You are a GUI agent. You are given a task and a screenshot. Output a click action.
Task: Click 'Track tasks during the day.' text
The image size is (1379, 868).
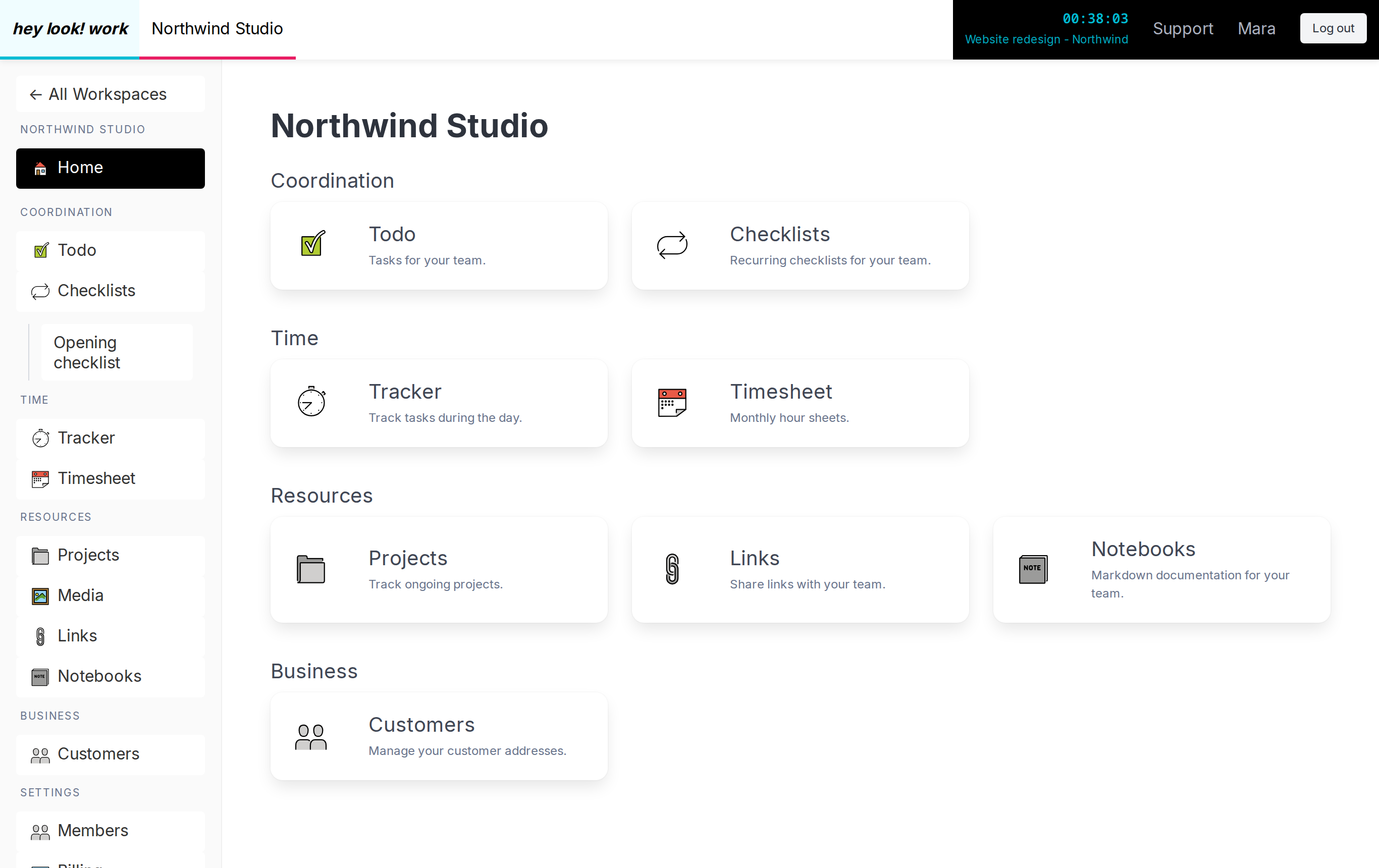[x=445, y=418]
